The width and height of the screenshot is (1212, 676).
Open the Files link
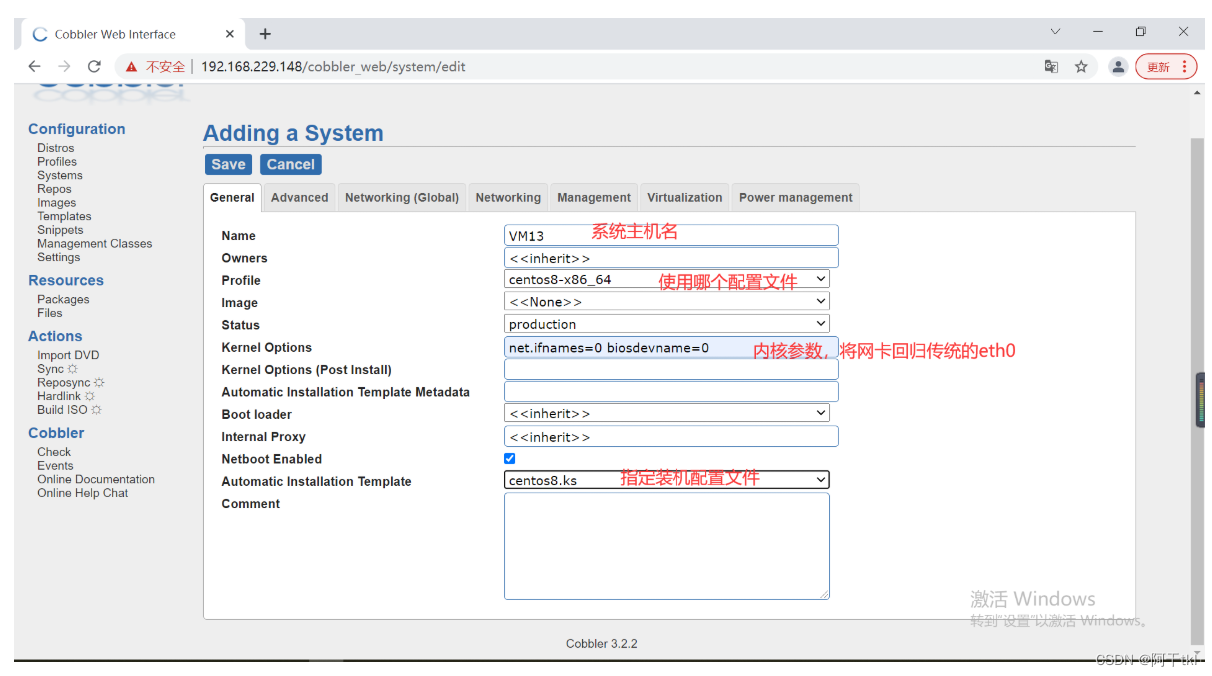tap(50, 313)
